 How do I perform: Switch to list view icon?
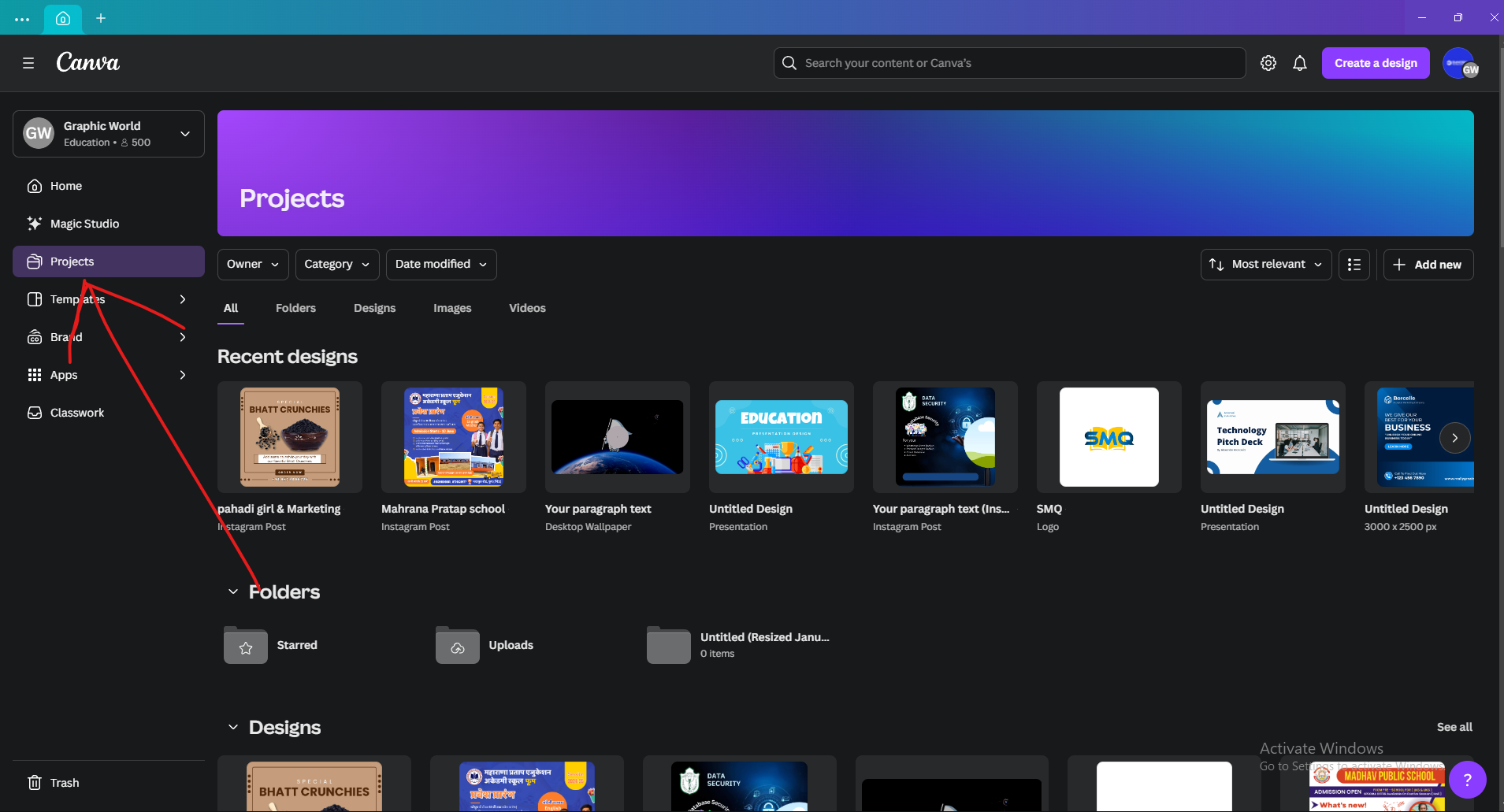tap(1354, 265)
